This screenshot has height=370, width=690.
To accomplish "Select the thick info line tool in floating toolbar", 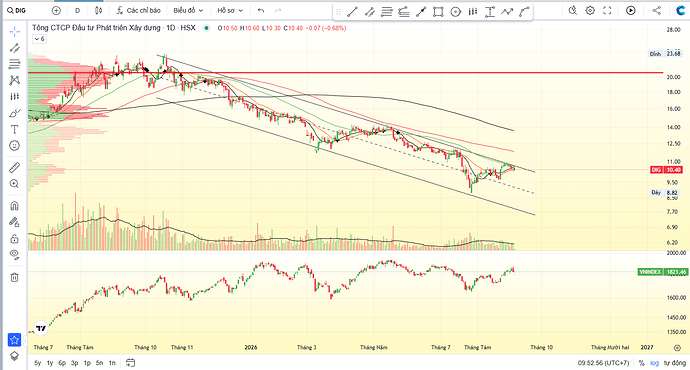I will coord(421,12).
